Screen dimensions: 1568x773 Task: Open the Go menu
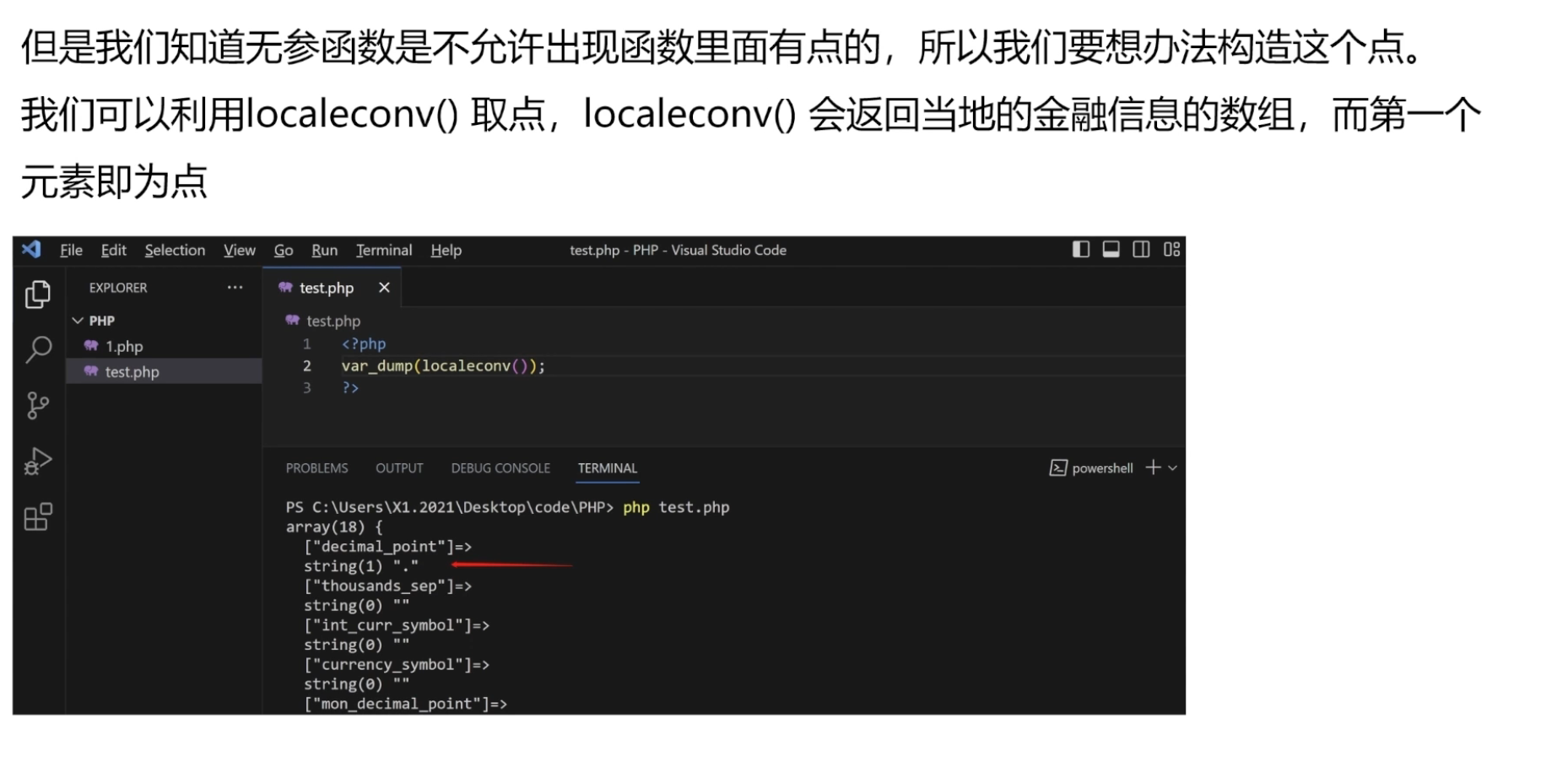(284, 250)
